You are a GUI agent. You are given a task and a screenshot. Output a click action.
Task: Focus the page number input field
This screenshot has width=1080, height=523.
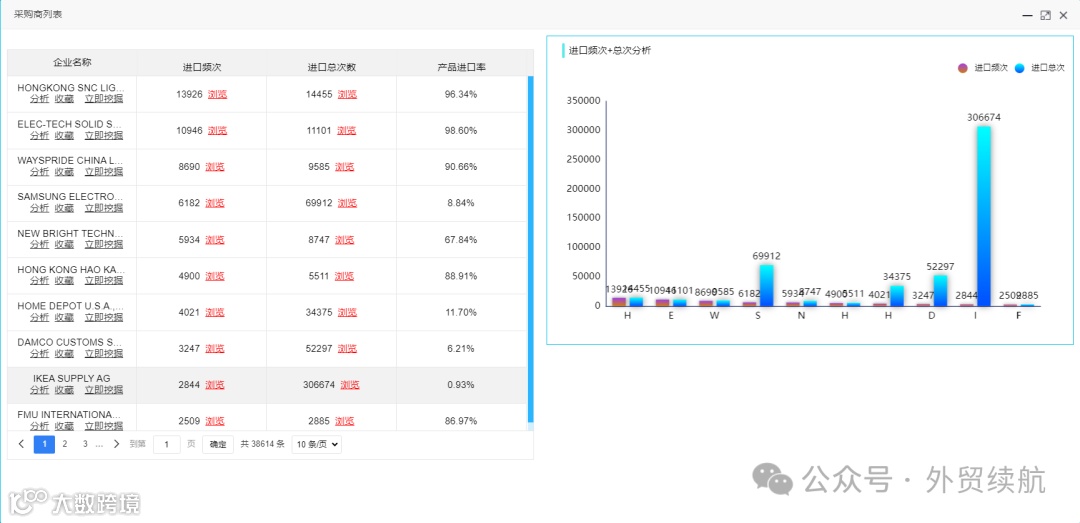(x=167, y=444)
